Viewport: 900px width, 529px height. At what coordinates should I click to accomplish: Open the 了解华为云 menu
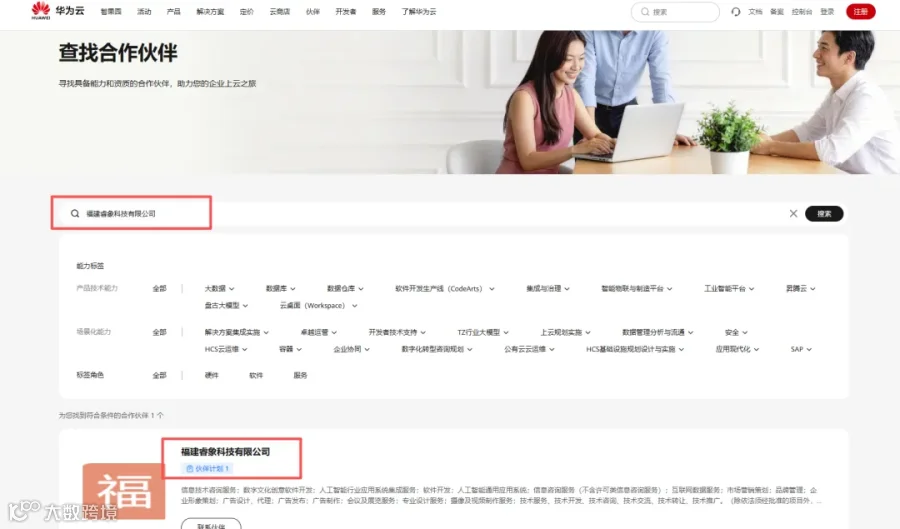point(418,11)
